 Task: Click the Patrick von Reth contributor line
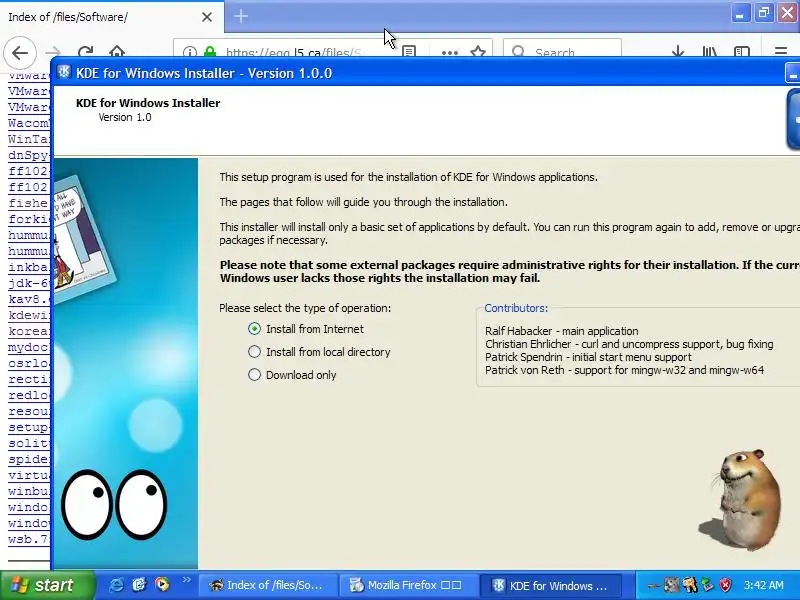(624, 370)
